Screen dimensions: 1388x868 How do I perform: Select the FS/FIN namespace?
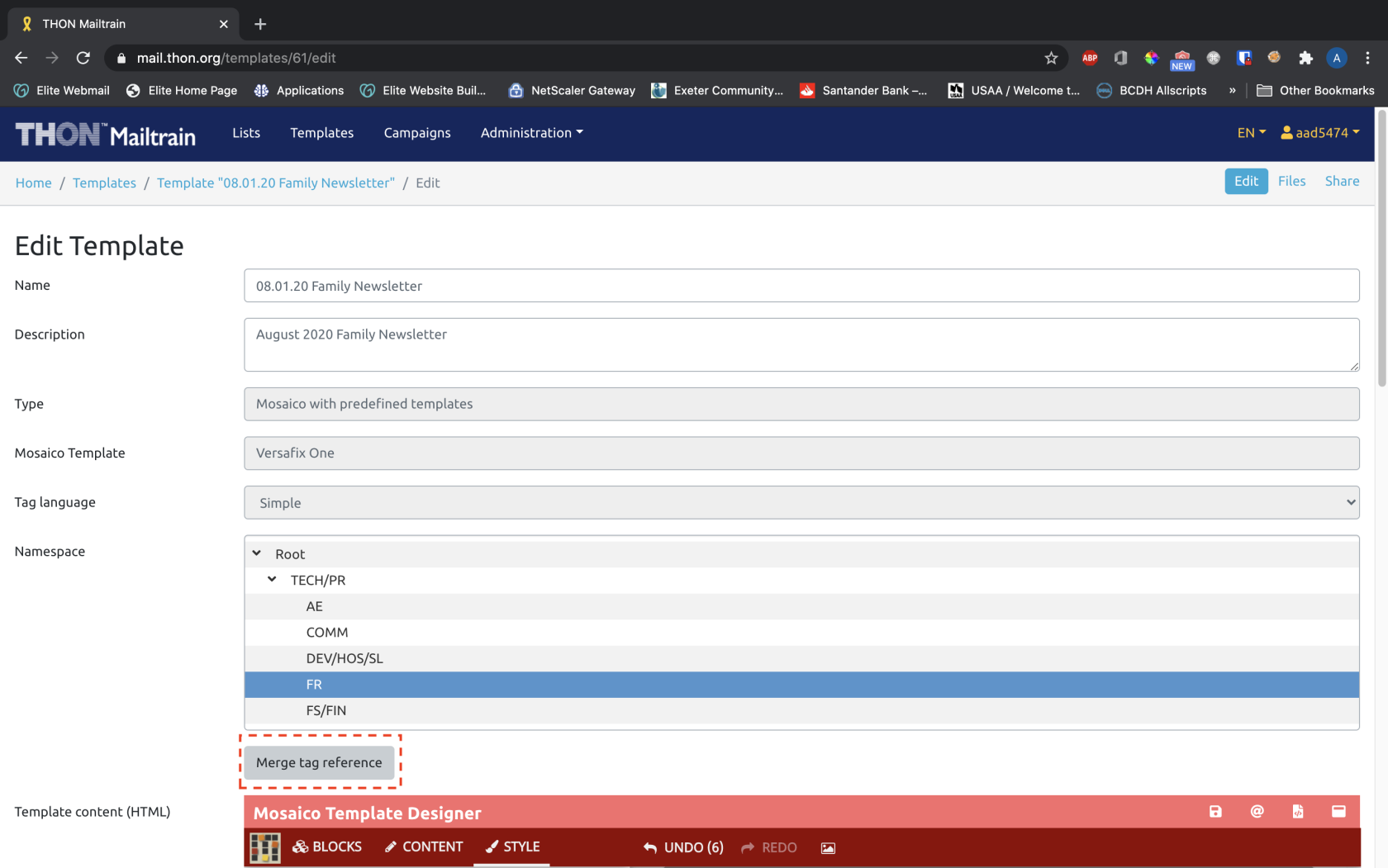coord(801,710)
